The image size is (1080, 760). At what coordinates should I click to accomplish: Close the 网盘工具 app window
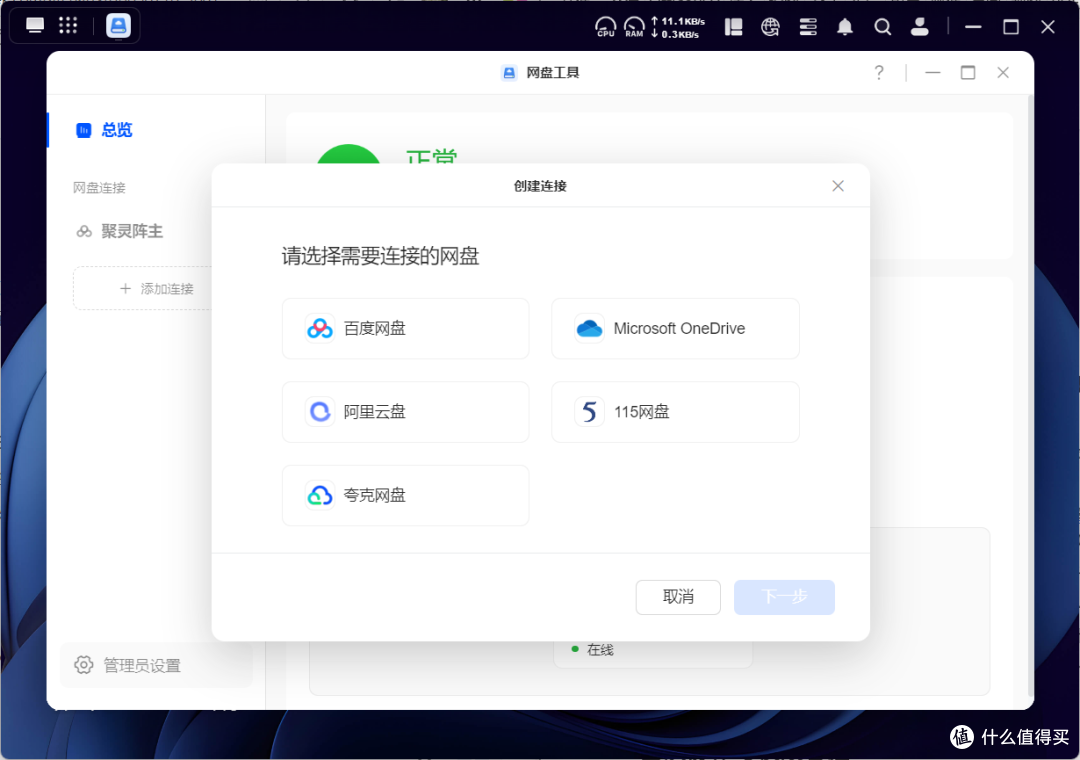pos(1003,72)
